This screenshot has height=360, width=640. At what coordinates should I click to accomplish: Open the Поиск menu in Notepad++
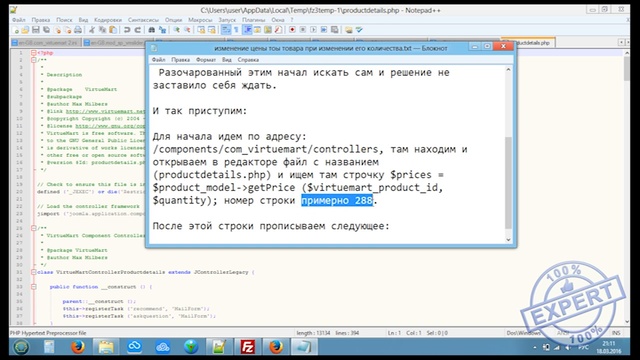(64, 20)
